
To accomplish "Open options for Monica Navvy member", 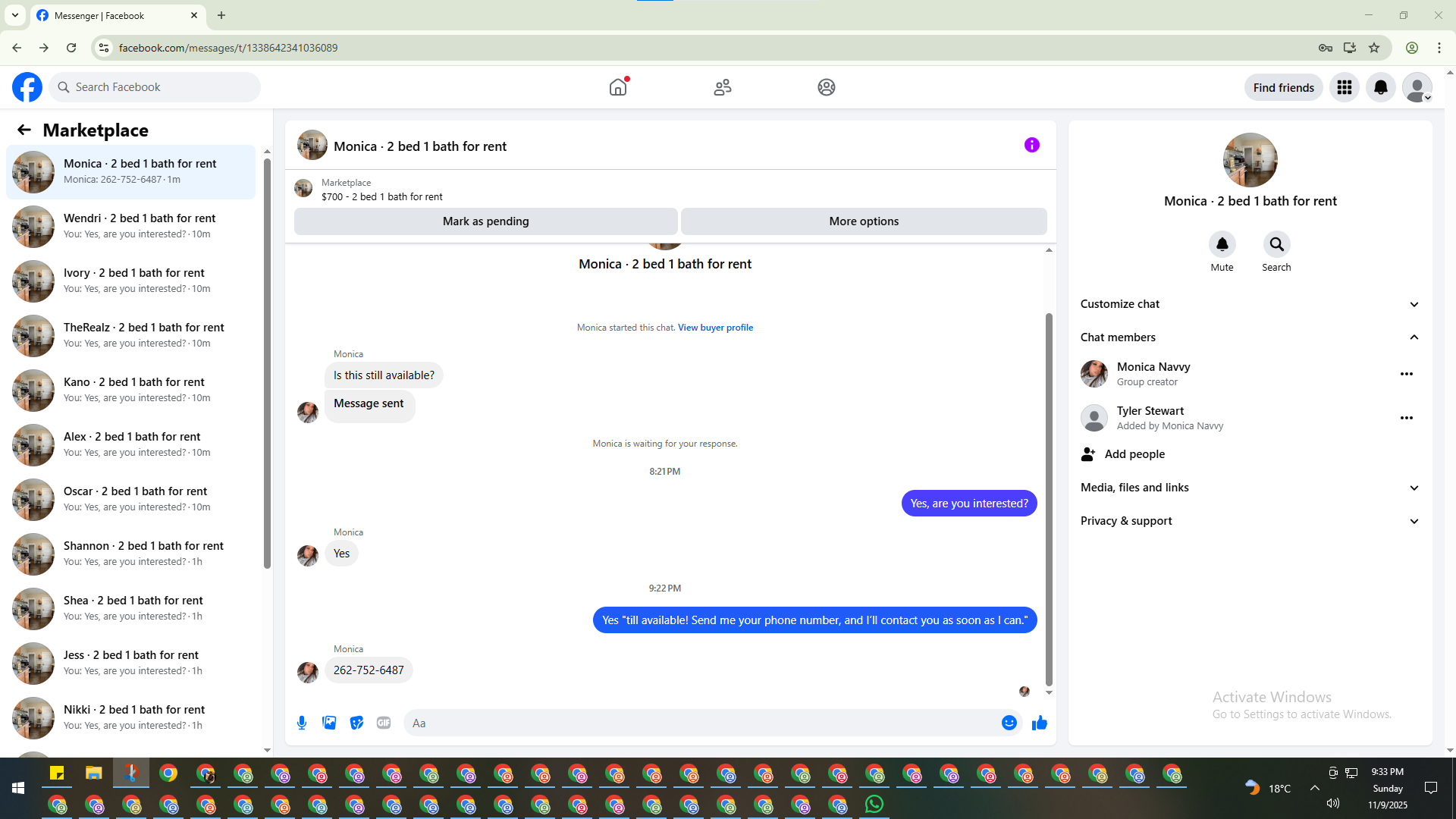I will tap(1407, 374).
